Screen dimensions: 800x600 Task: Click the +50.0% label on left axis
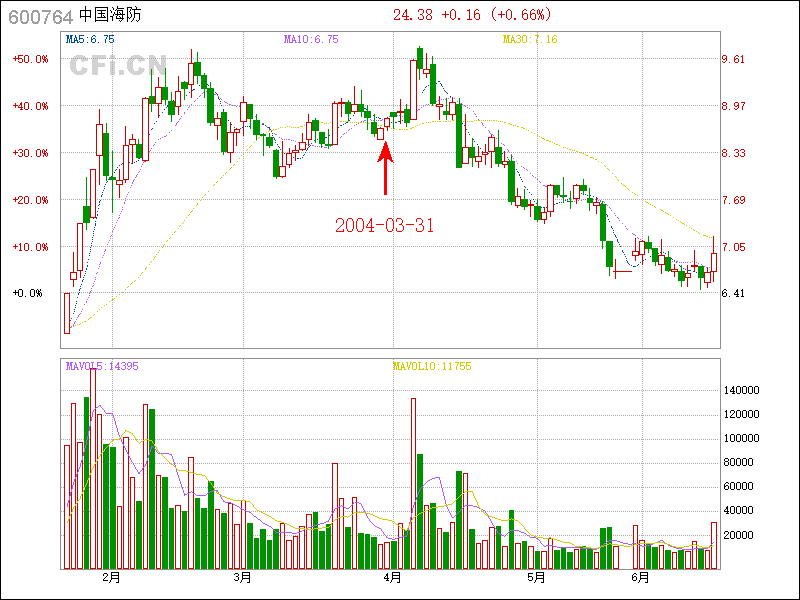click(x=30, y=59)
